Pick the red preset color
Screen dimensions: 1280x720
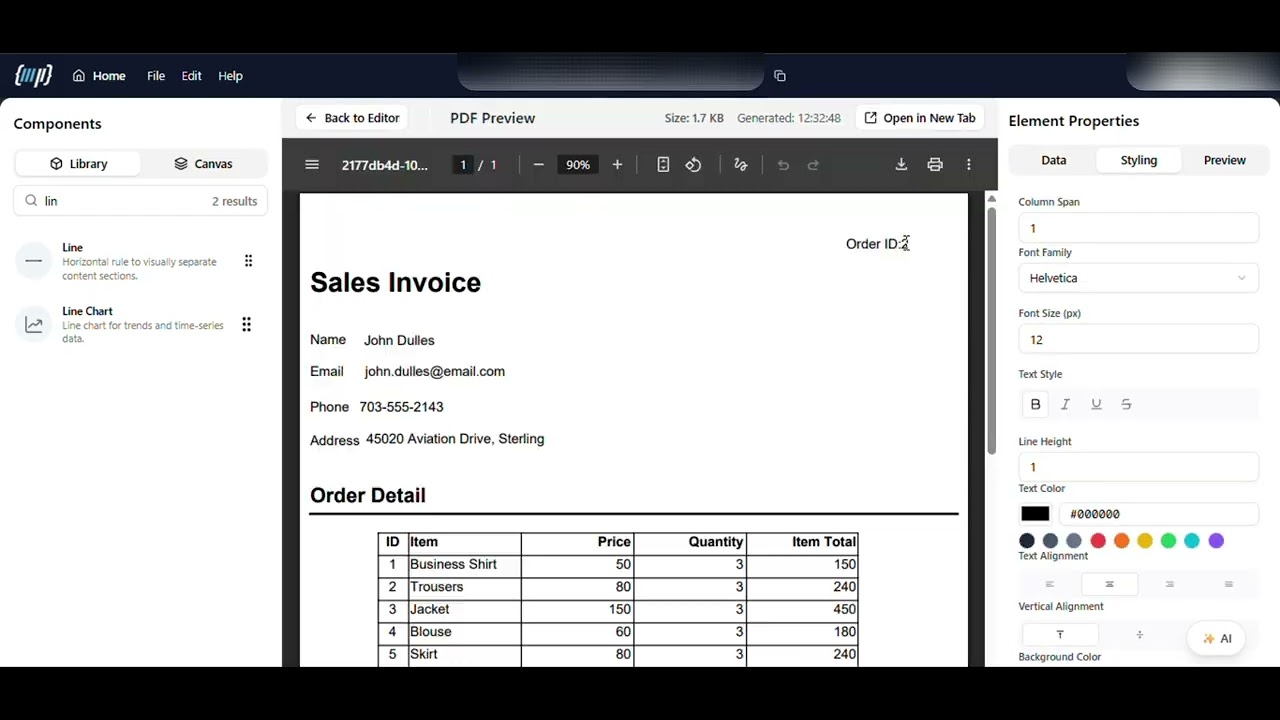pos(1098,541)
